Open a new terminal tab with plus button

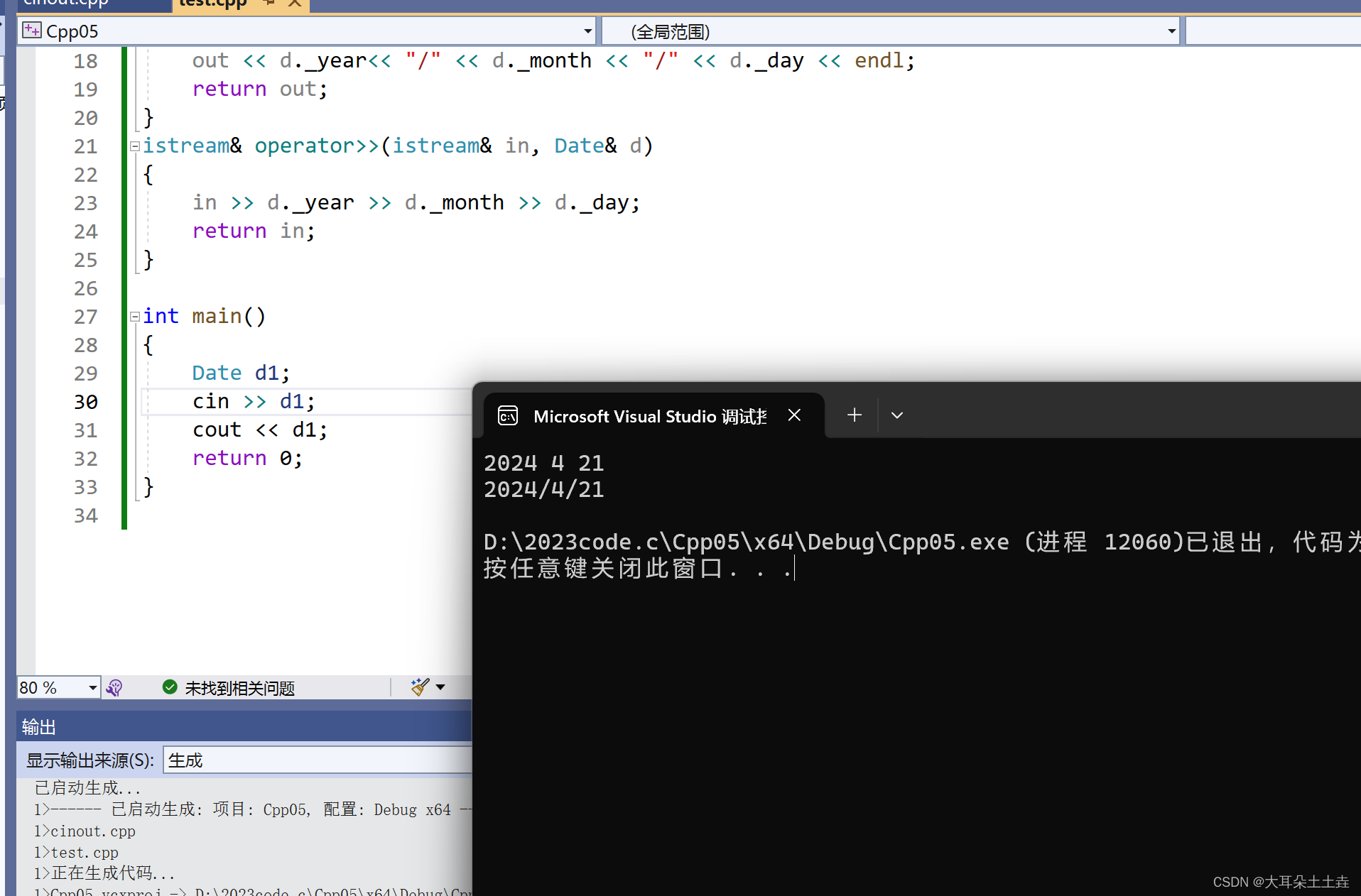(x=855, y=415)
